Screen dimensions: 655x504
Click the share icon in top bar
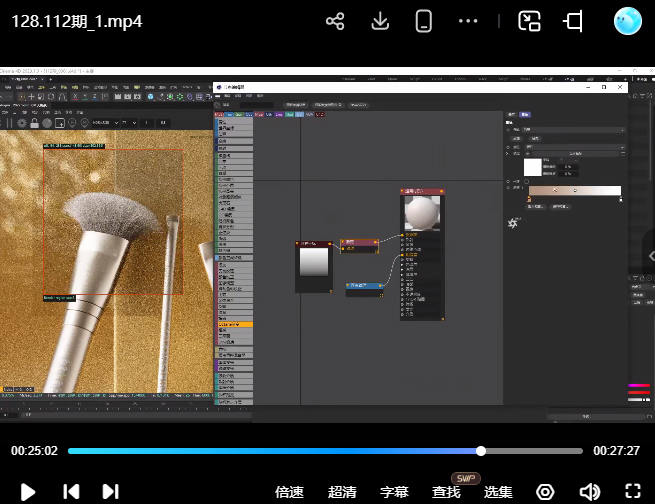coord(336,21)
